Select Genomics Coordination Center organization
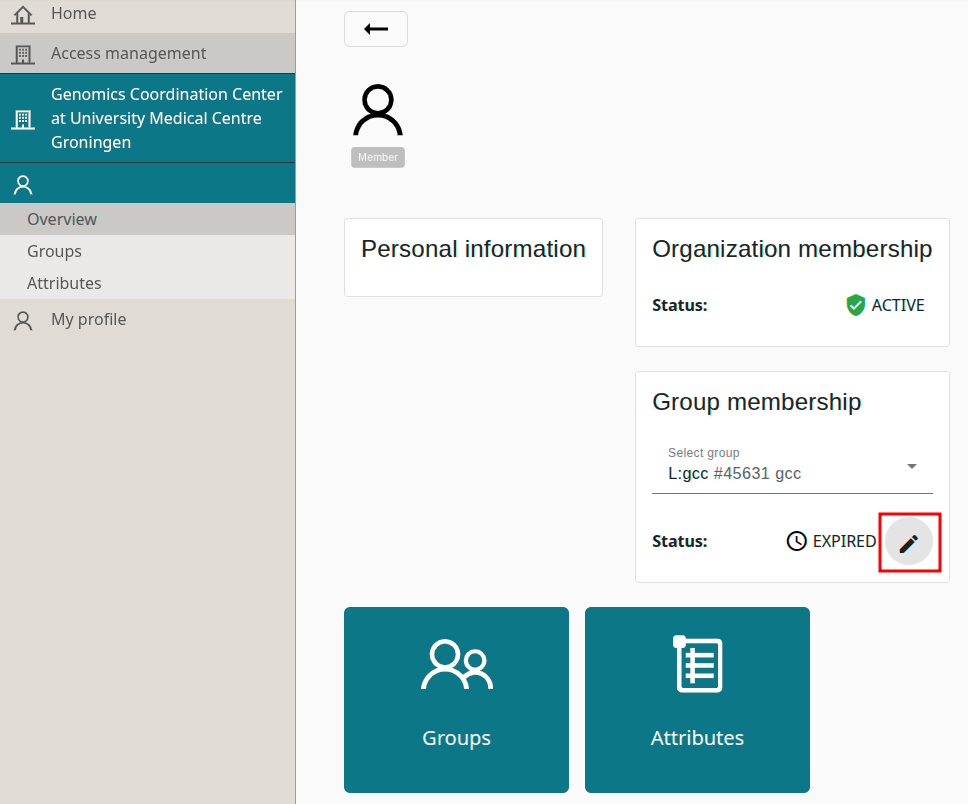The image size is (968, 804). coord(166,118)
